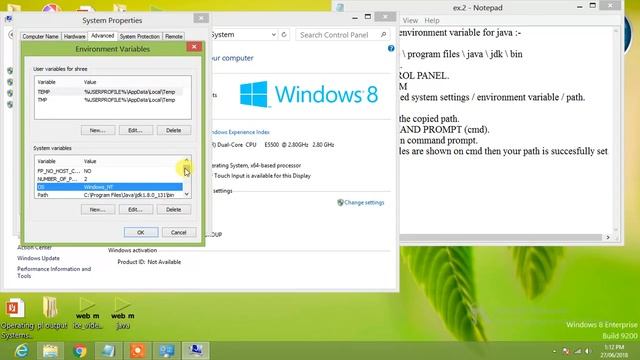Screen dimensions: 640x360
Task: Open Control Panel help question-mark icon
Action: pos(391,48)
